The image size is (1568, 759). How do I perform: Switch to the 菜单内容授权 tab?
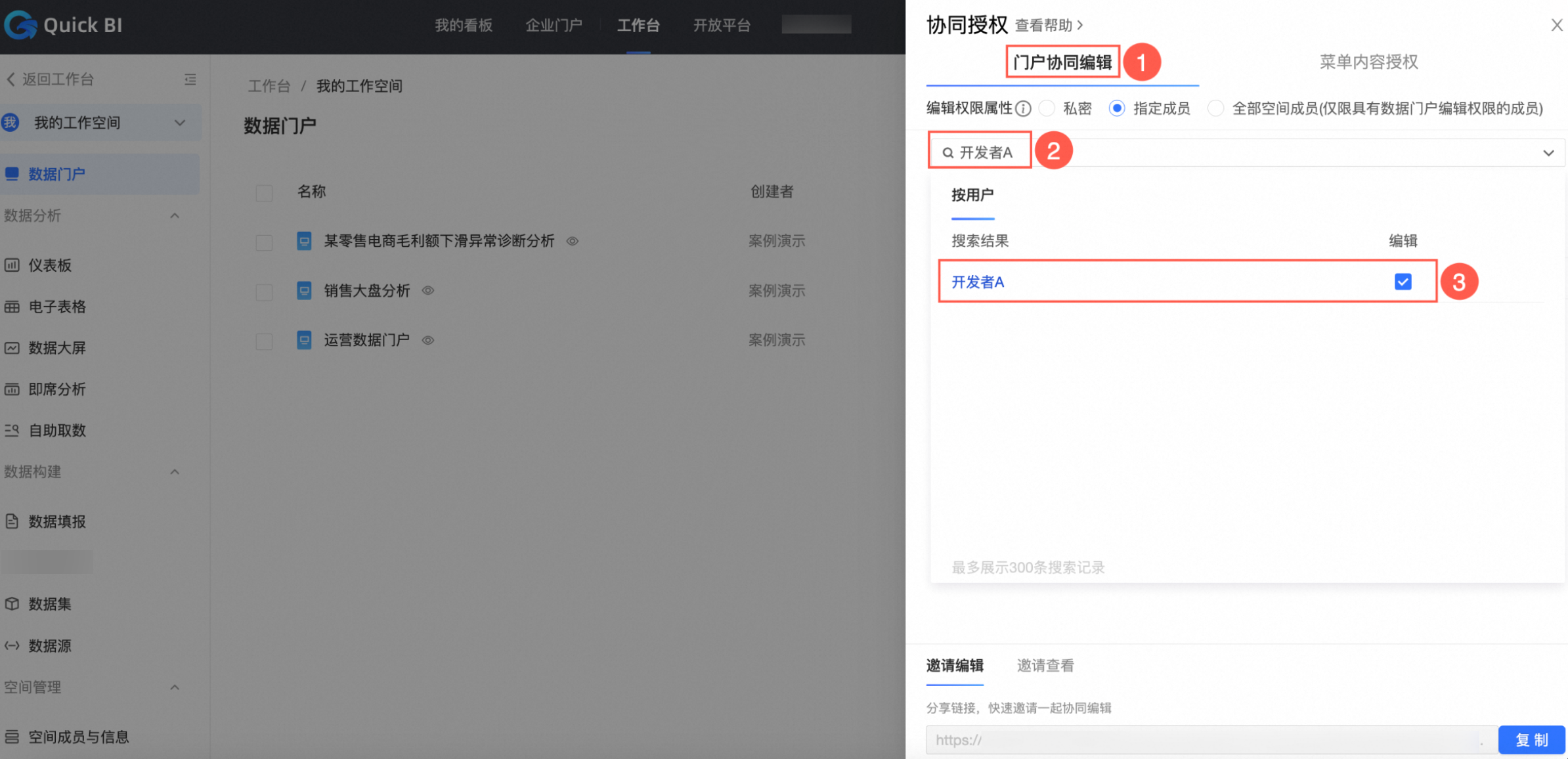tap(1368, 62)
